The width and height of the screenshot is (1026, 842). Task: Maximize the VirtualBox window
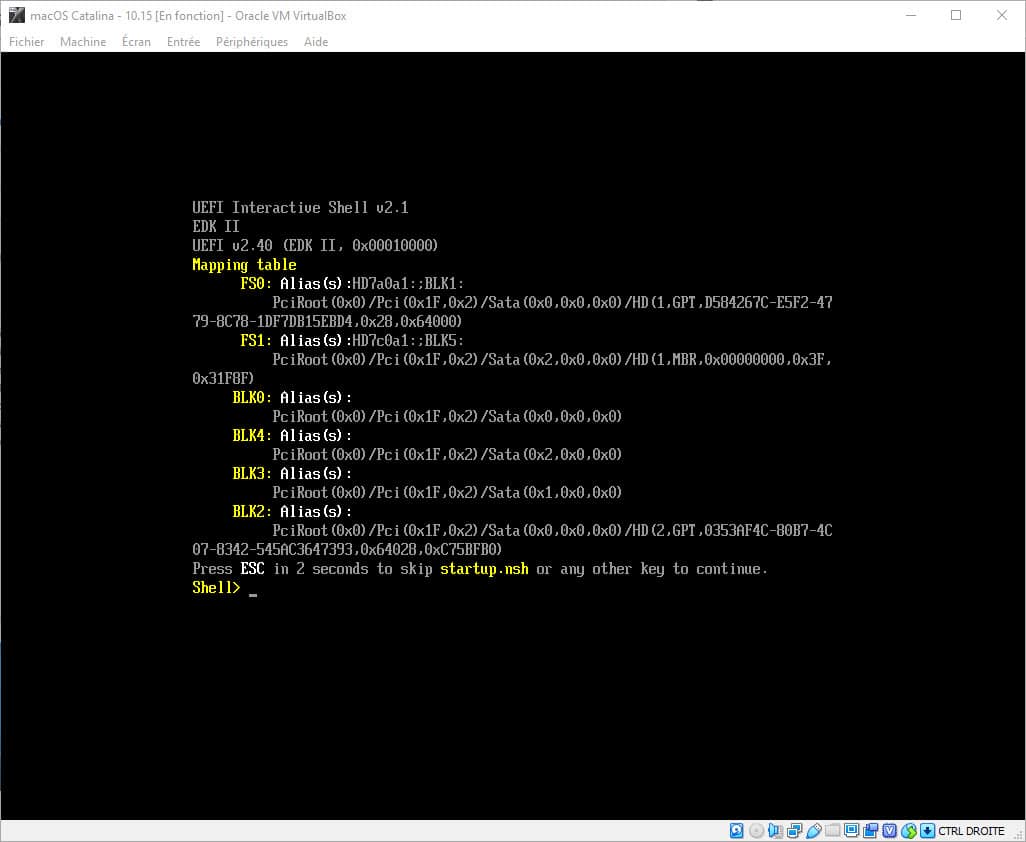[x=956, y=15]
